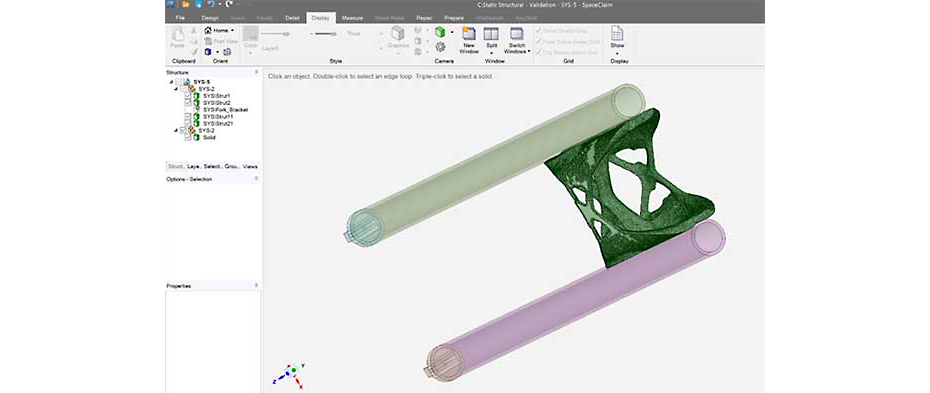
Task: Click the undo arrow in title bar
Action: tap(211, 4)
